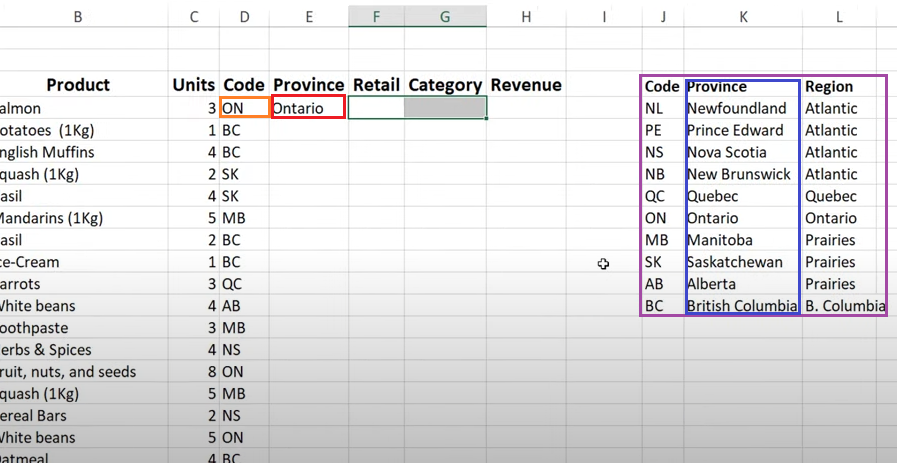Viewport: 897px width, 463px height.
Task: Click the Revenue header cell
Action: tap(526, 85)
